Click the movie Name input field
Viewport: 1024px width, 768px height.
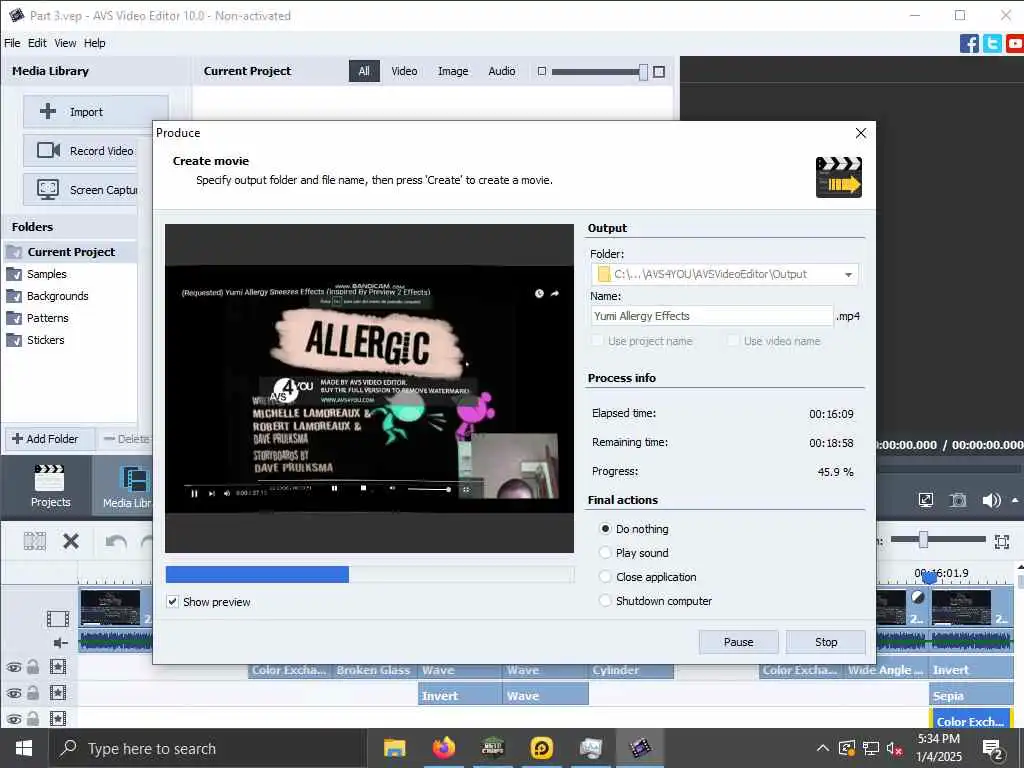click(712, 316)
